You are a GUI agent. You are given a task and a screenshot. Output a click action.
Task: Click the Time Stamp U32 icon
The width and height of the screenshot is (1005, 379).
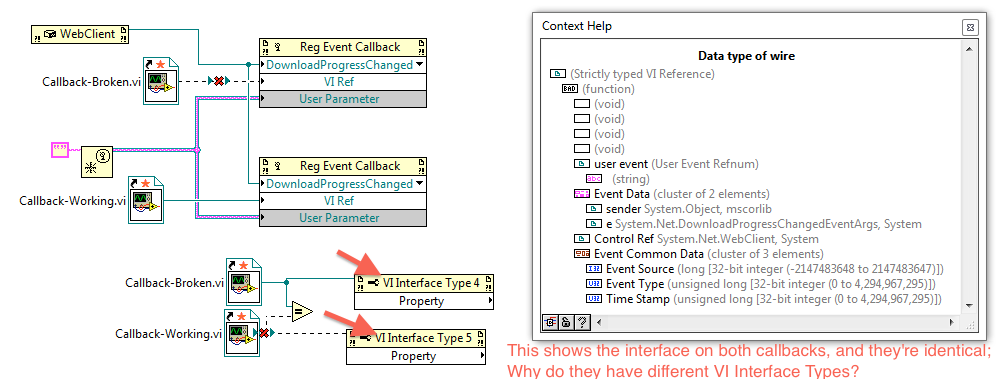[594, 299]
